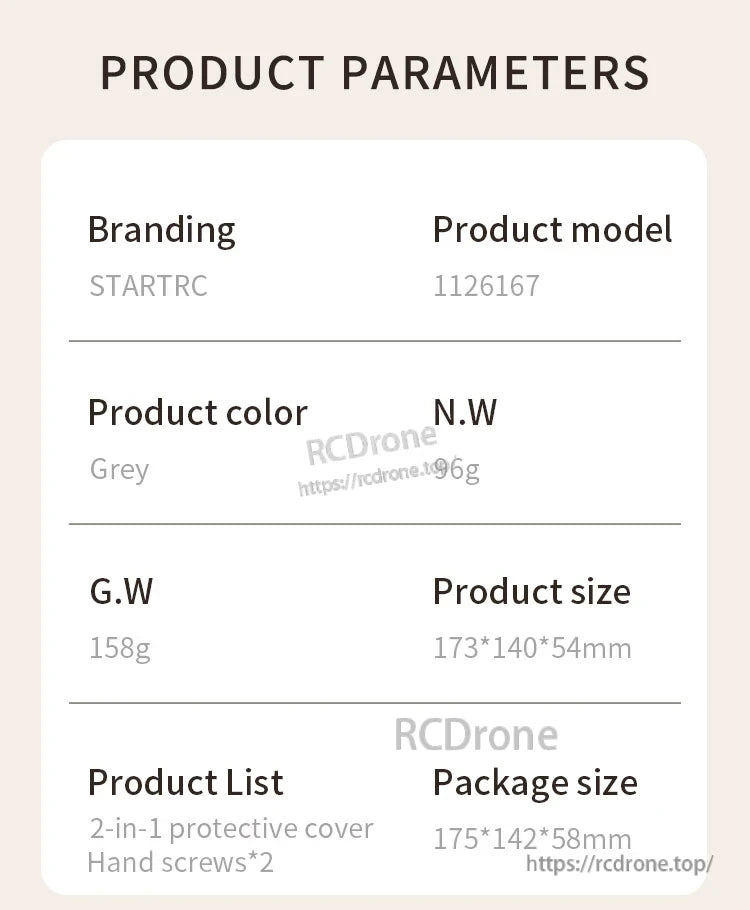
Task: Select the Product model label
Action: [x=552, y=230]
